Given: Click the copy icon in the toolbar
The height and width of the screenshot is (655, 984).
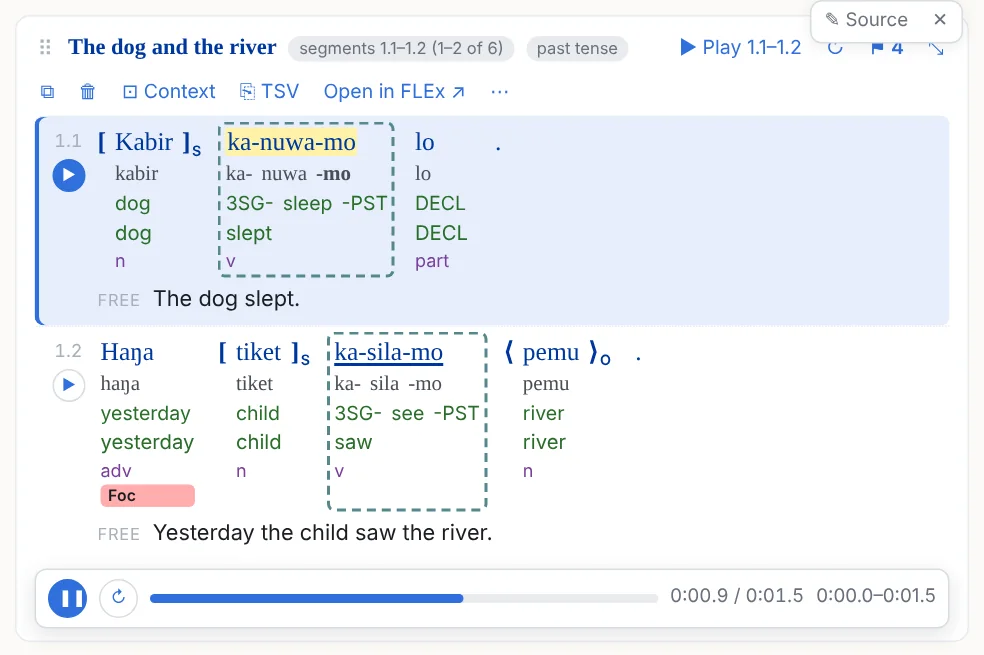Looking at the screenshot, I should tap(47, 92).
